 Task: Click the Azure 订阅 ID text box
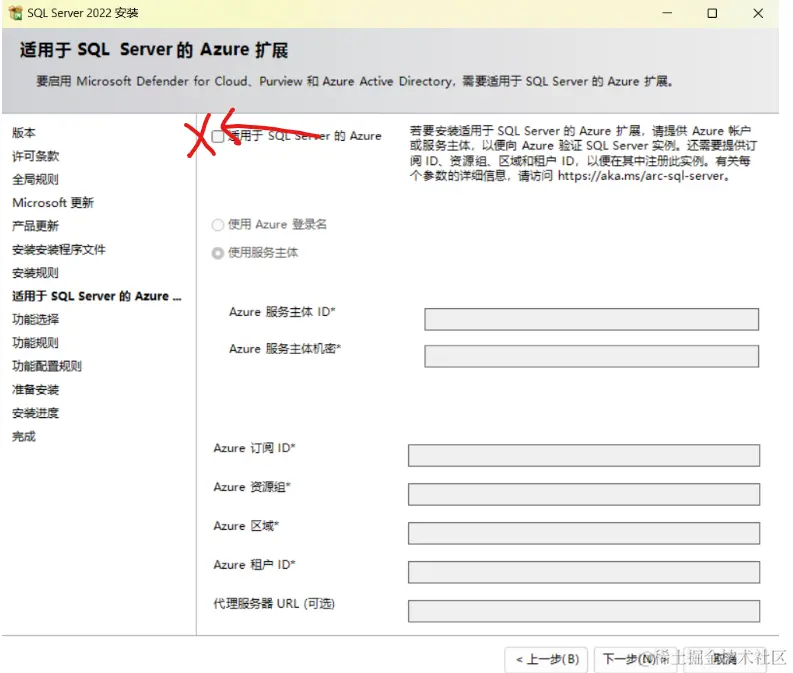[x=584, y=456]
